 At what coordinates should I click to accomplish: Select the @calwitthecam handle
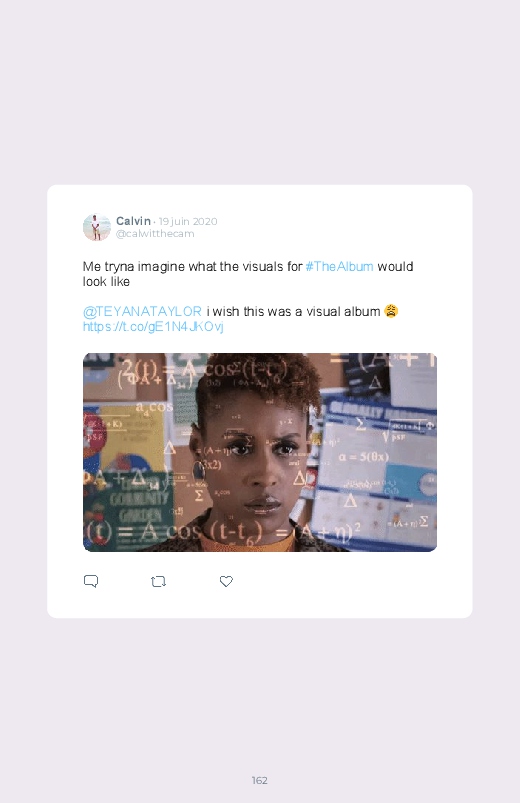click(155, 234)
